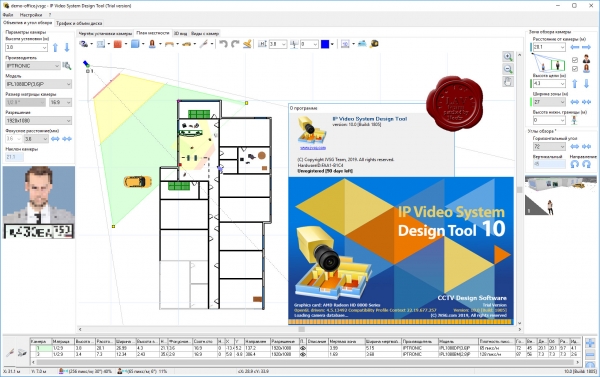Switch to the 3D view tab
The height and width of the screenshot is (377, 600).
tap(181, 34)
